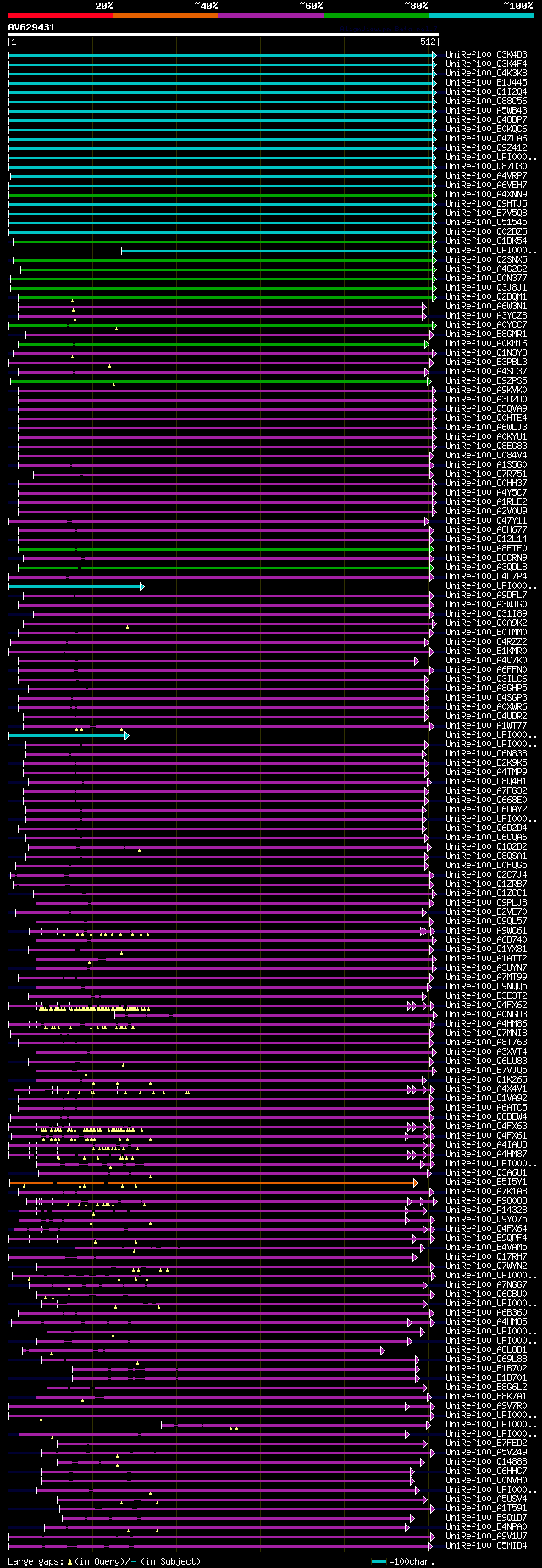The image size is (542, 1568).
Task: Select label UniRef100_A4IAU8
Action: click(x=486, y=1145)
